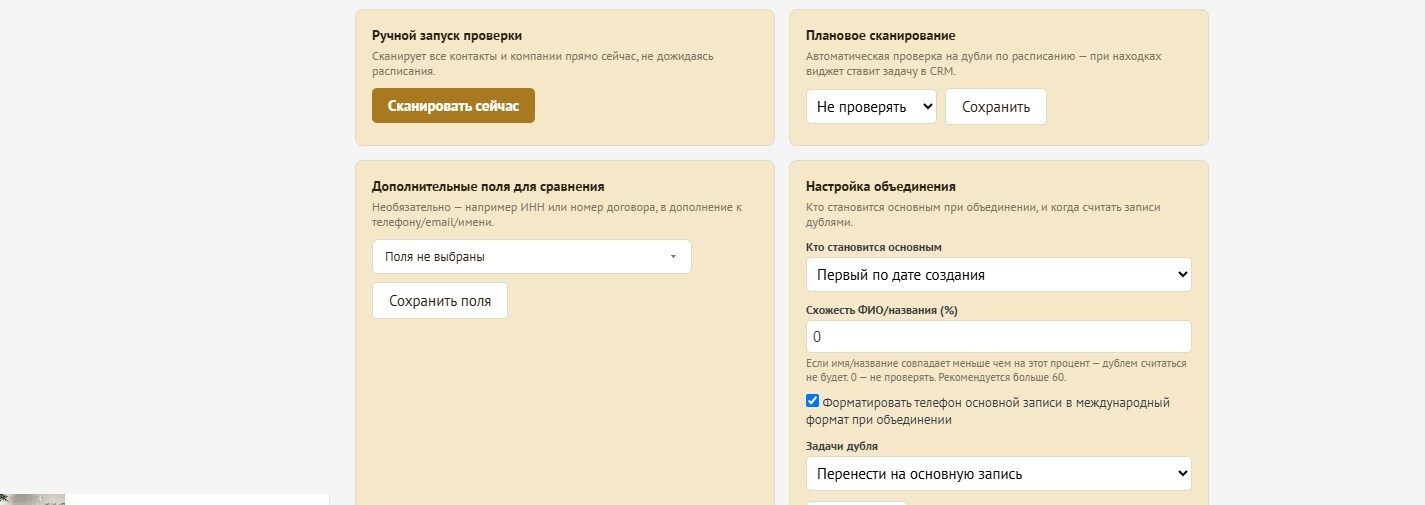Select the Ручной запуск проверки heading
The image size is (1425, 505).
pos(447,36)
